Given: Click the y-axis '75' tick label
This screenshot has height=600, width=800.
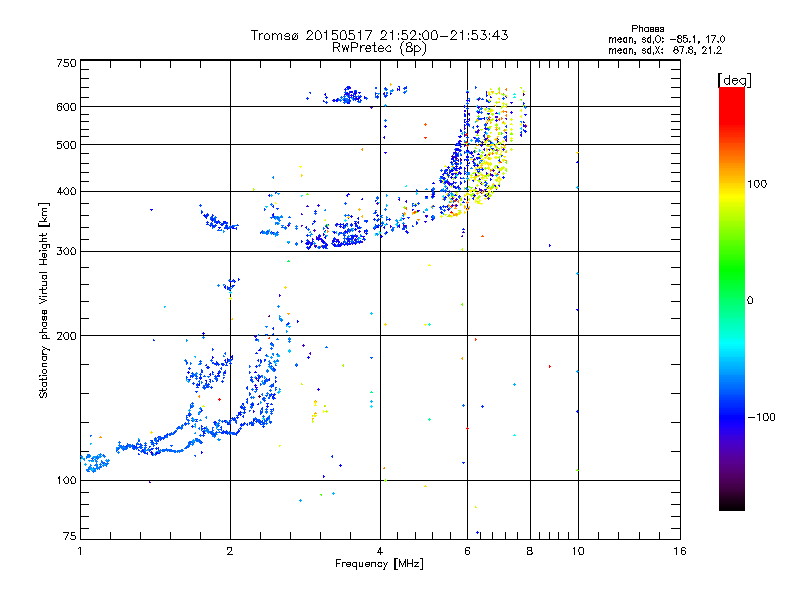Looking at the screenshot, I should click(x=70, y=536).
